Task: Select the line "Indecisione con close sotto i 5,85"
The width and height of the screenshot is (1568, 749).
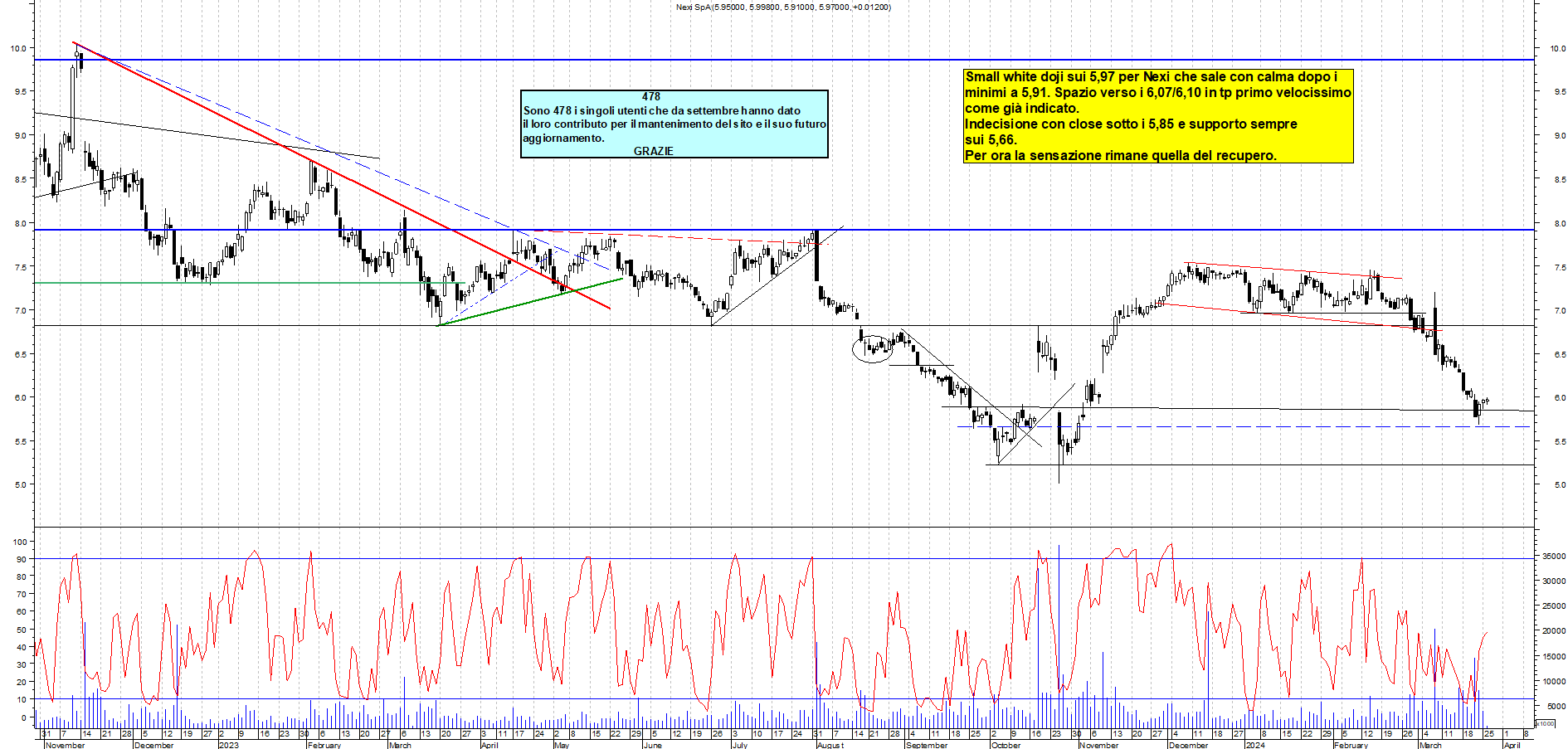Action: click(1131, 124)
